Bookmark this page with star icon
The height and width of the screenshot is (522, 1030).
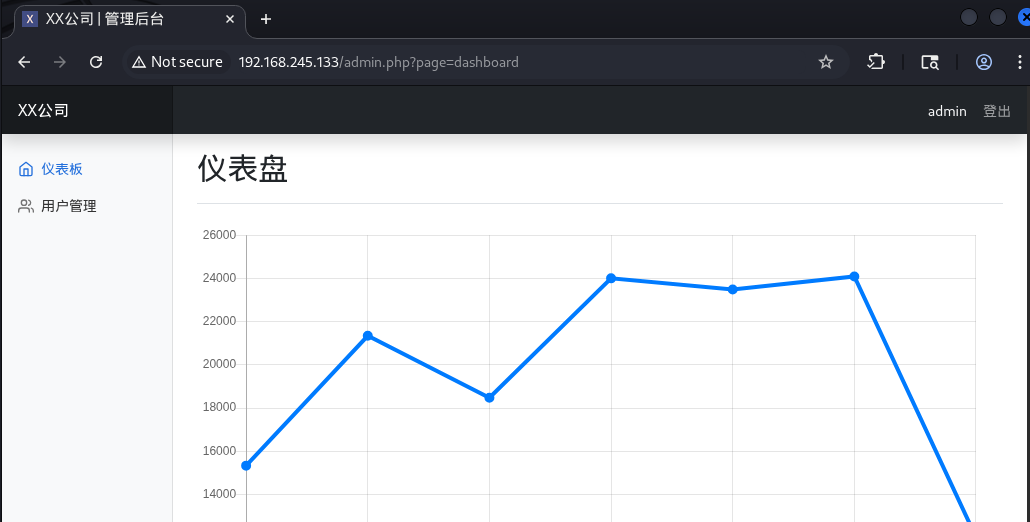pos(826,62)
